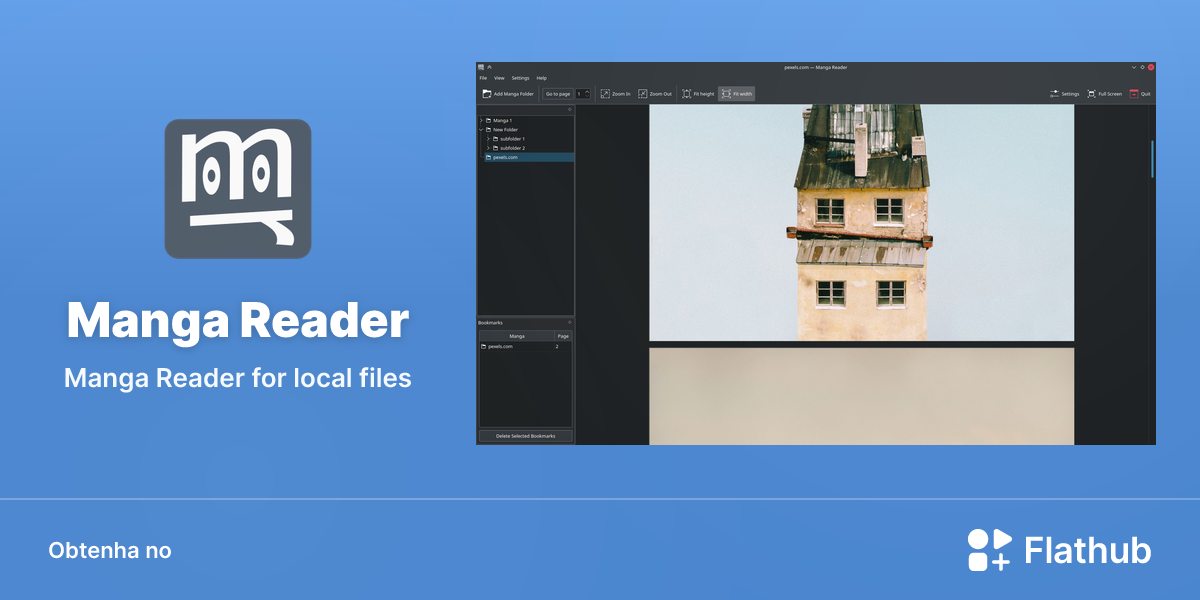
Task: Click the Fit height toolbar icon
Action: click(687, 94)
